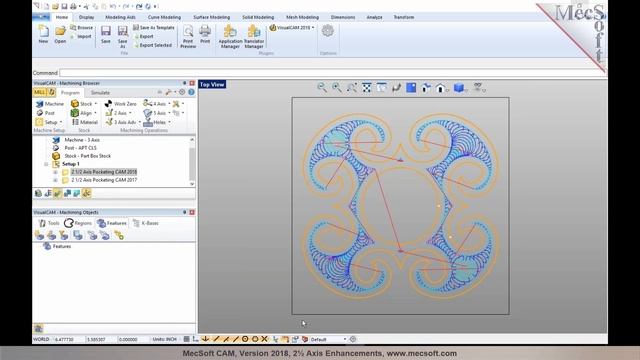Click Save As Template
The width and height of the screenshot is (640, 360).
click(153, 27)
